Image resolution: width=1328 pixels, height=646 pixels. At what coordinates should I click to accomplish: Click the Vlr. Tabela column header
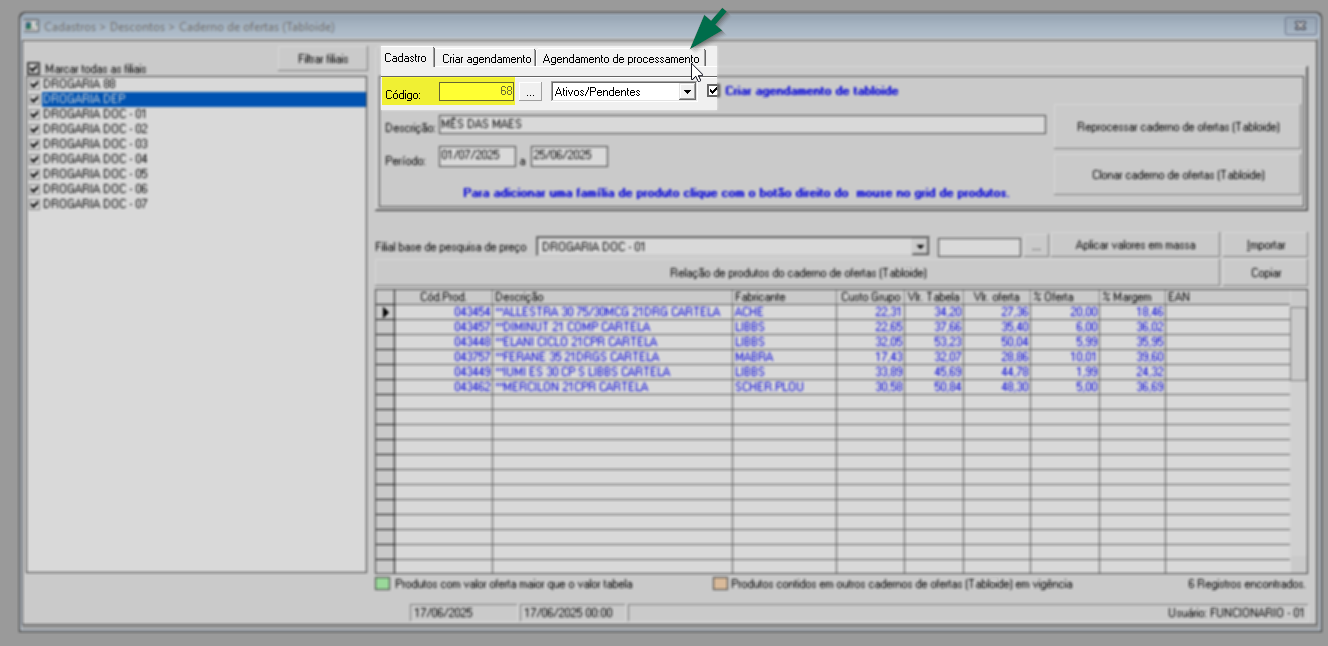point(934,297)
